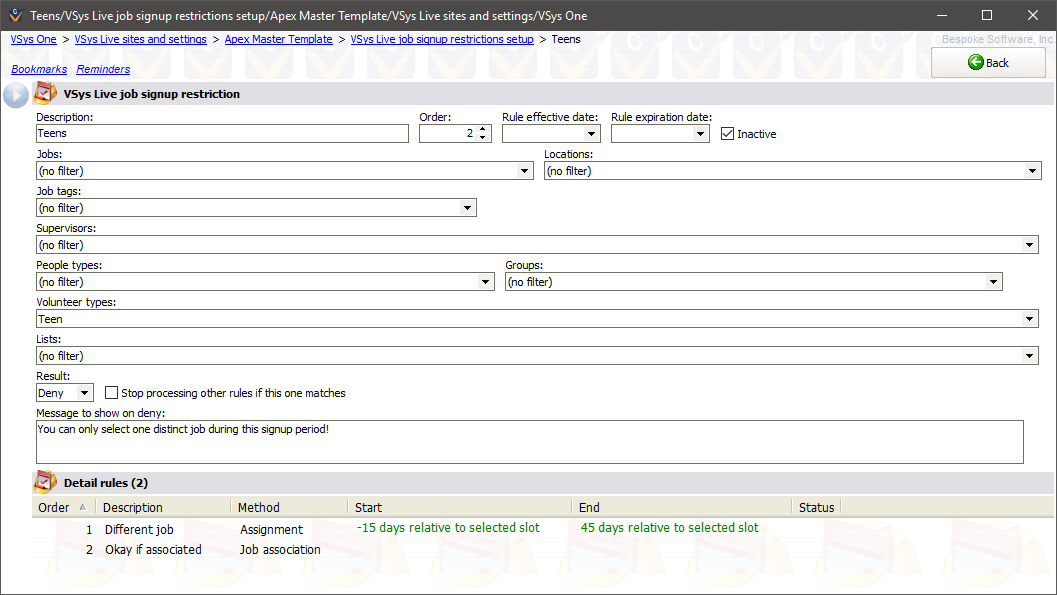Click the green Back arrow icon
1057x595 pixels.
pyautogui.click(x=976, y=63)
